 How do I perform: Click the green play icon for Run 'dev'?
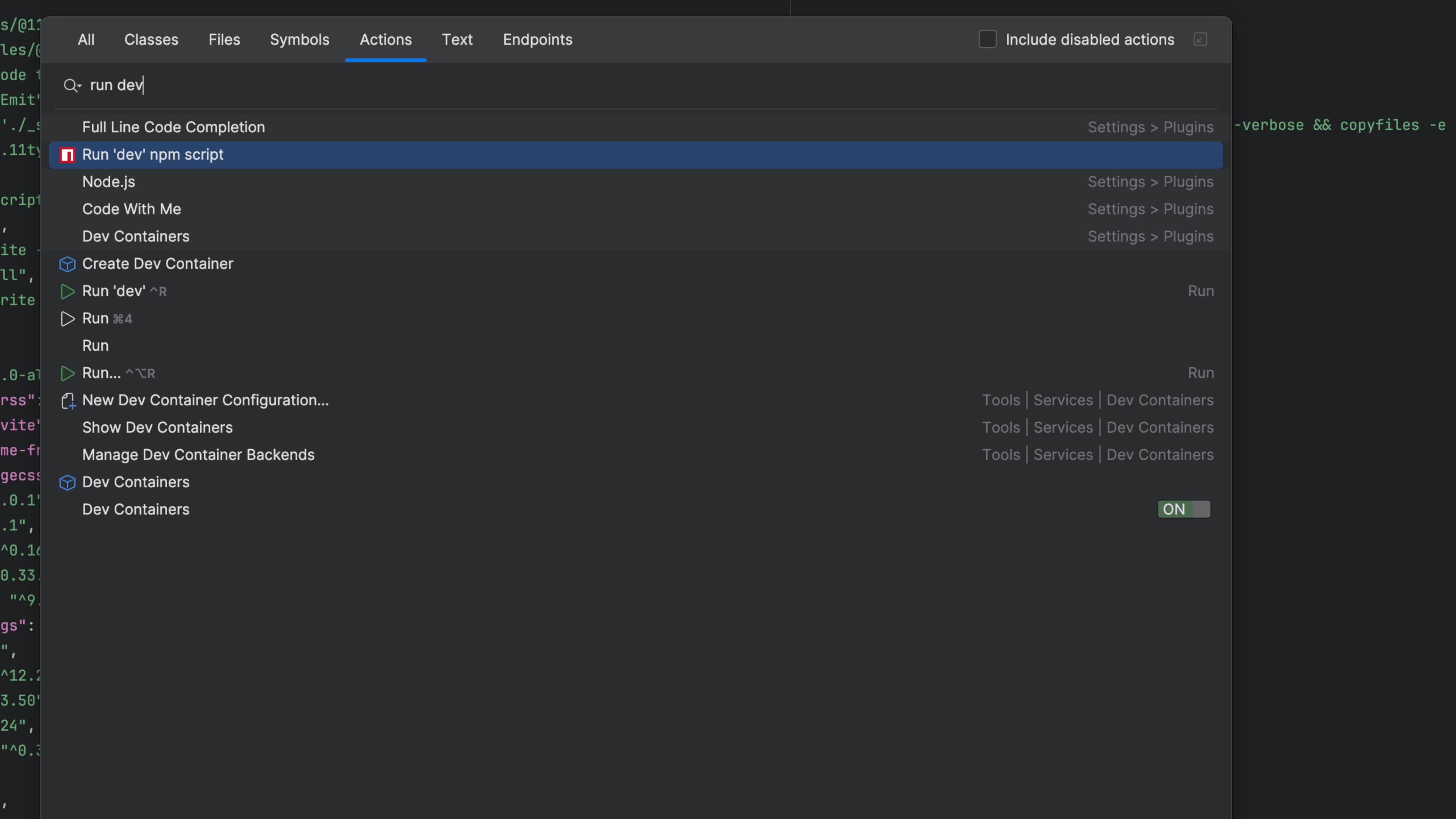(67, 292)
